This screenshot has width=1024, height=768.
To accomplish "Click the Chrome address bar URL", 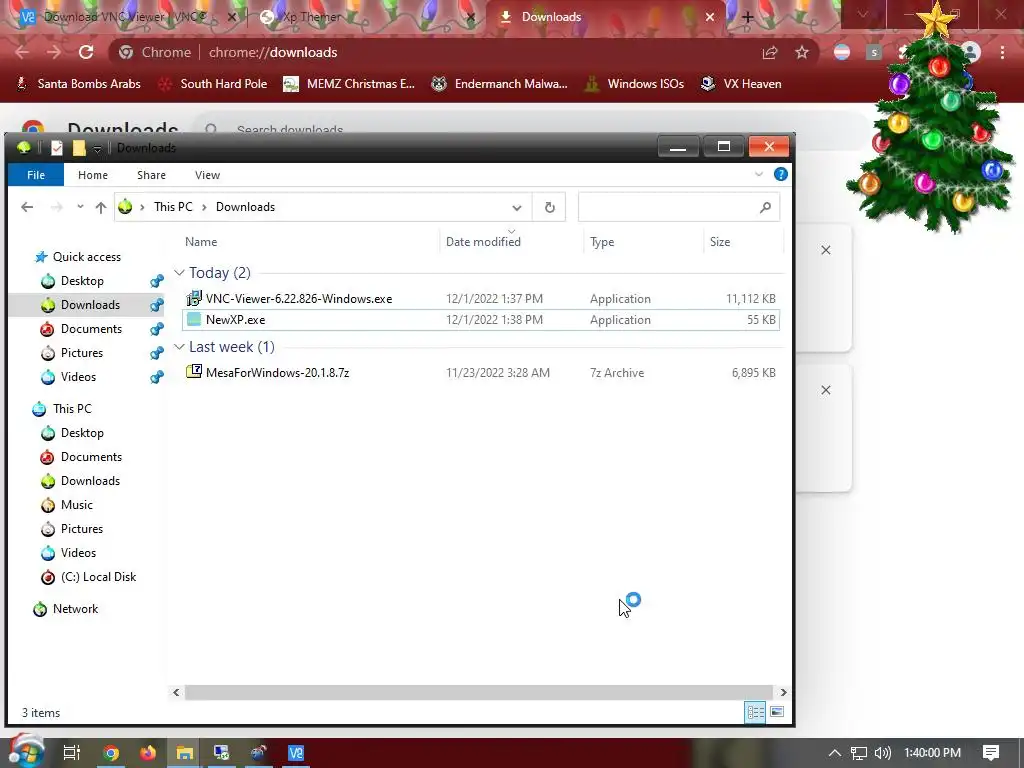I will (273, 52).
